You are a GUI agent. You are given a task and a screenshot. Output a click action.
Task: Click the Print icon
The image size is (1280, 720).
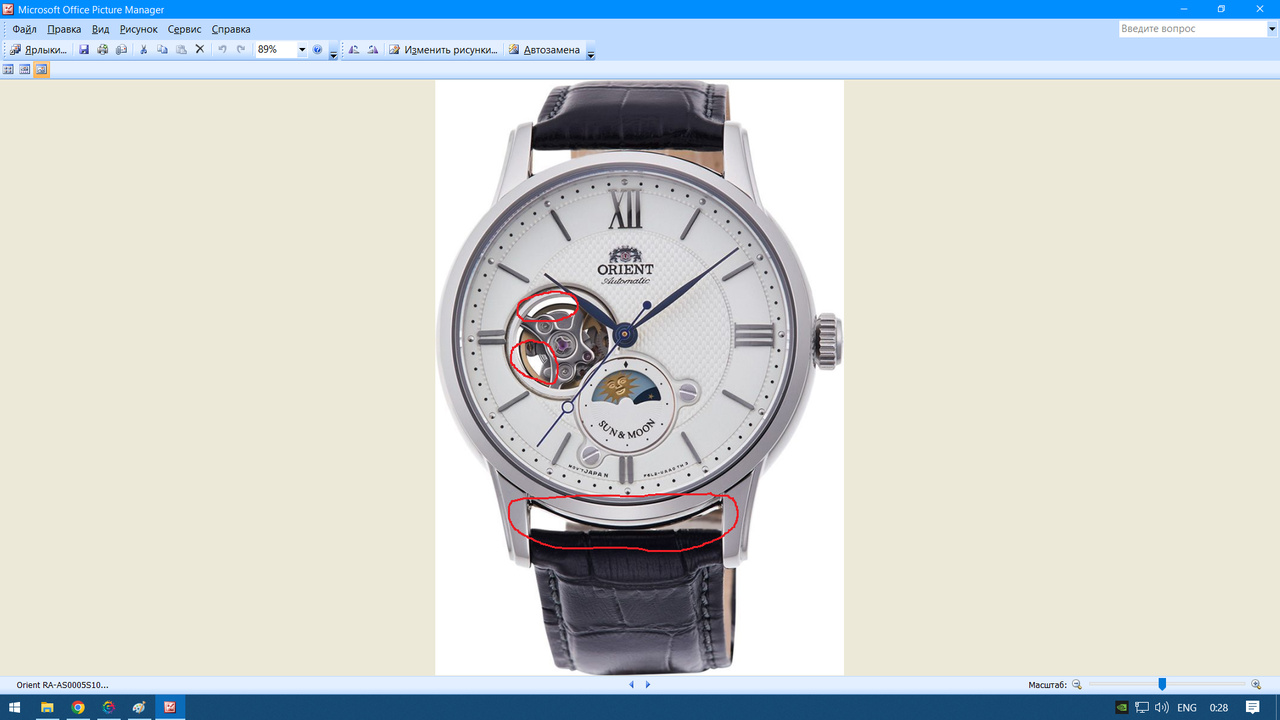tap(102, 49)
